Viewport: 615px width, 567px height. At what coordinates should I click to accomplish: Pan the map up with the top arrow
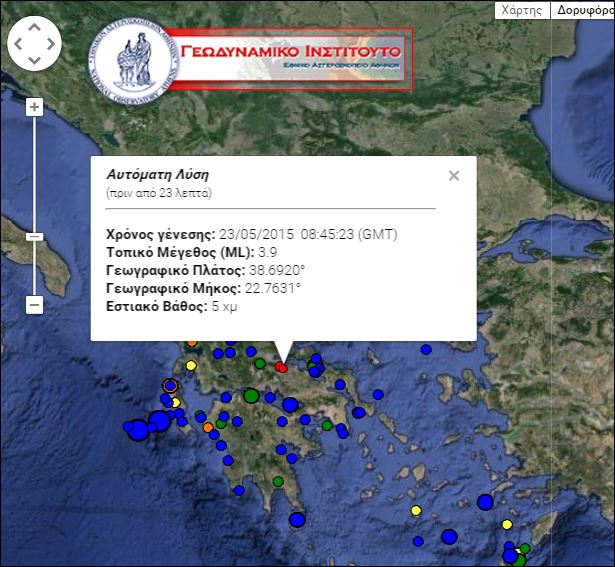tap(34, 27)
